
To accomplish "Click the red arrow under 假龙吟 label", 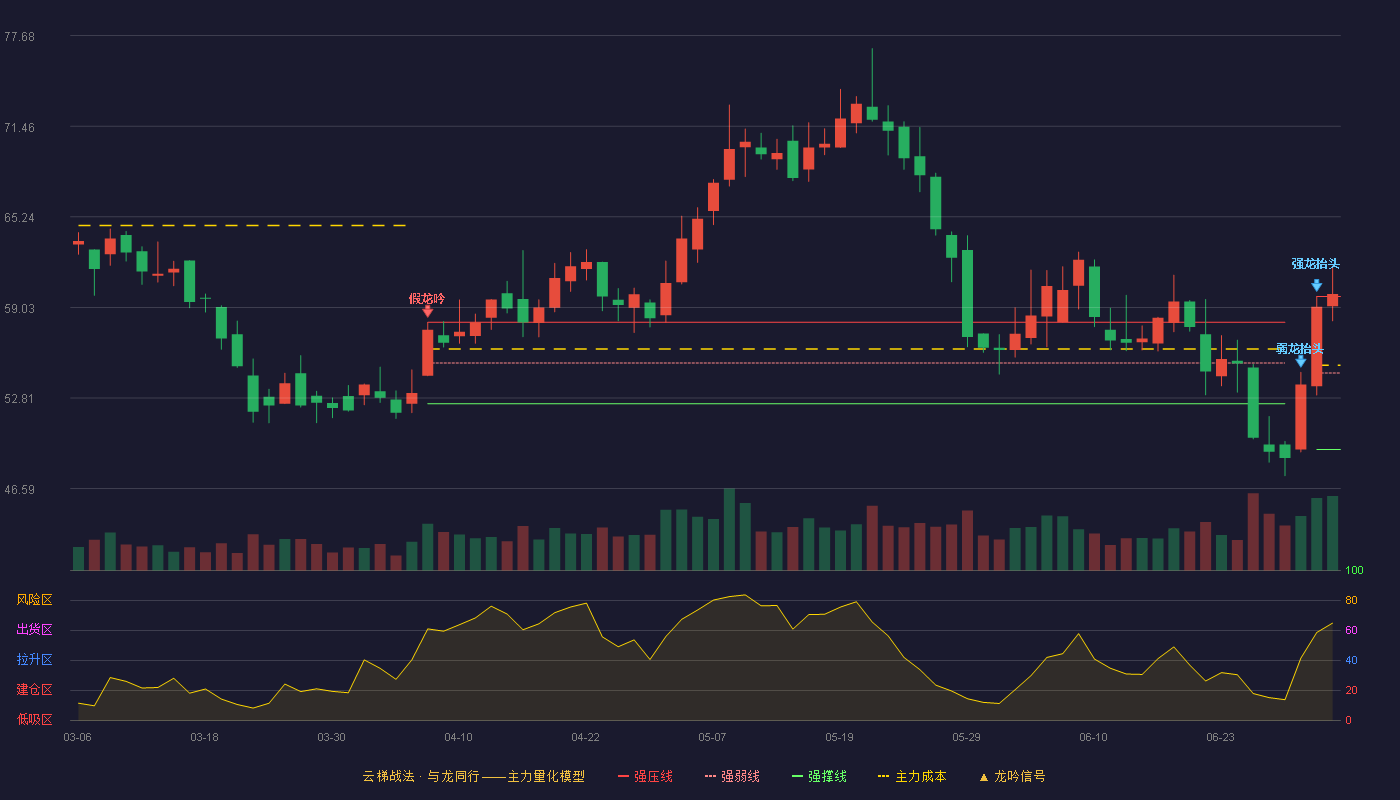I will 428,312.
